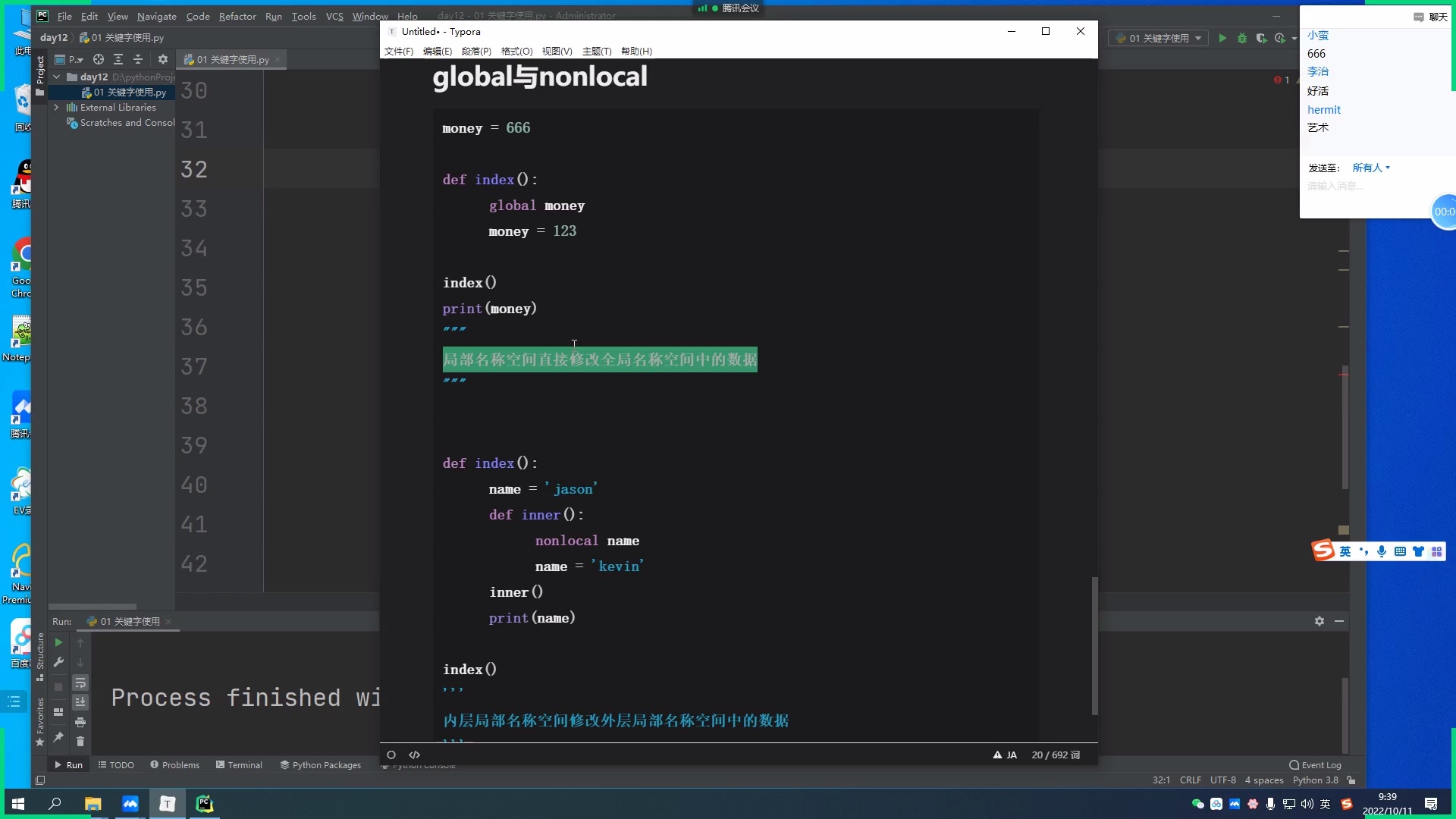Image resolution: width=1456 pixels, height=819 pixels.
Task: Start debugging with the bug icon
Action: 1242,38
